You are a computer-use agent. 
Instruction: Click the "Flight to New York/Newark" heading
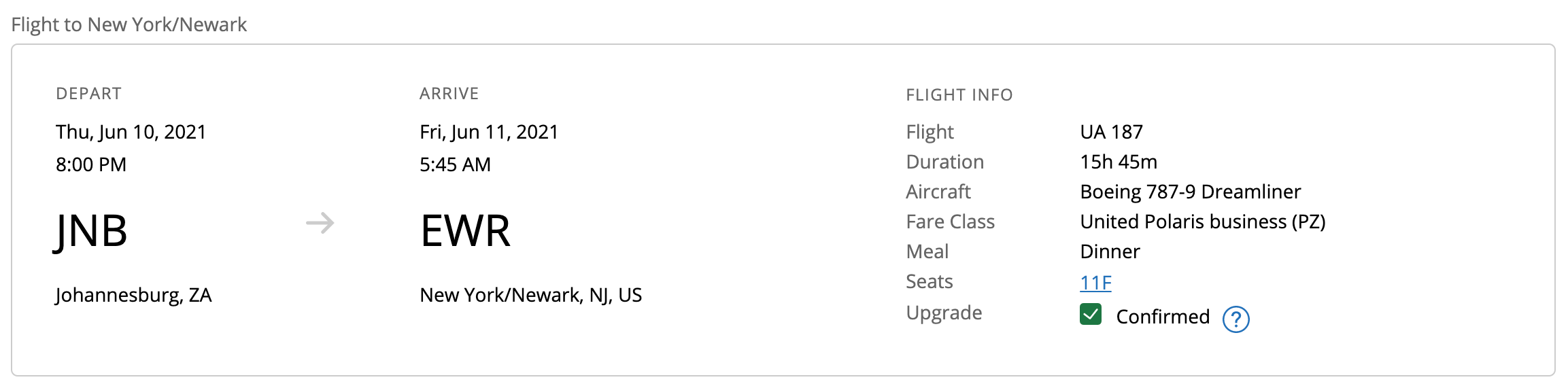click(x=129, y=24)
